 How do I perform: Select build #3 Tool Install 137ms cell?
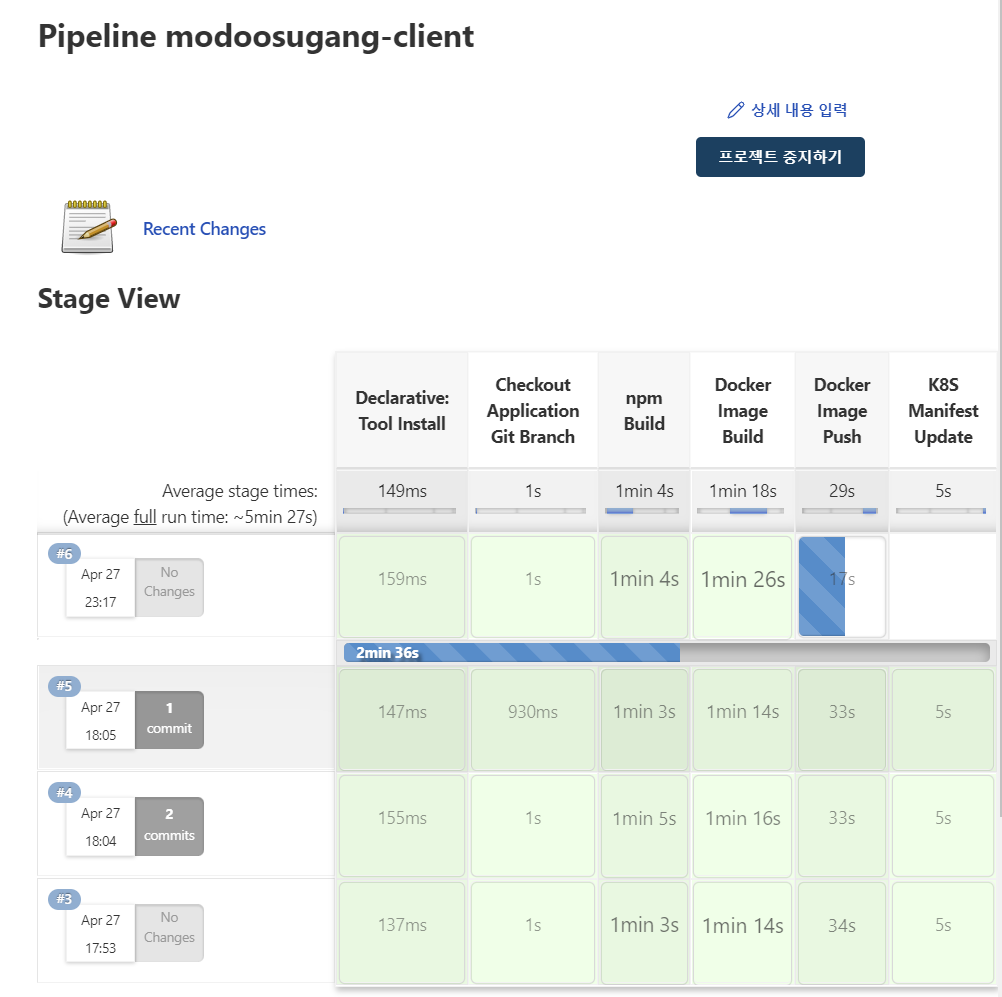402,932
